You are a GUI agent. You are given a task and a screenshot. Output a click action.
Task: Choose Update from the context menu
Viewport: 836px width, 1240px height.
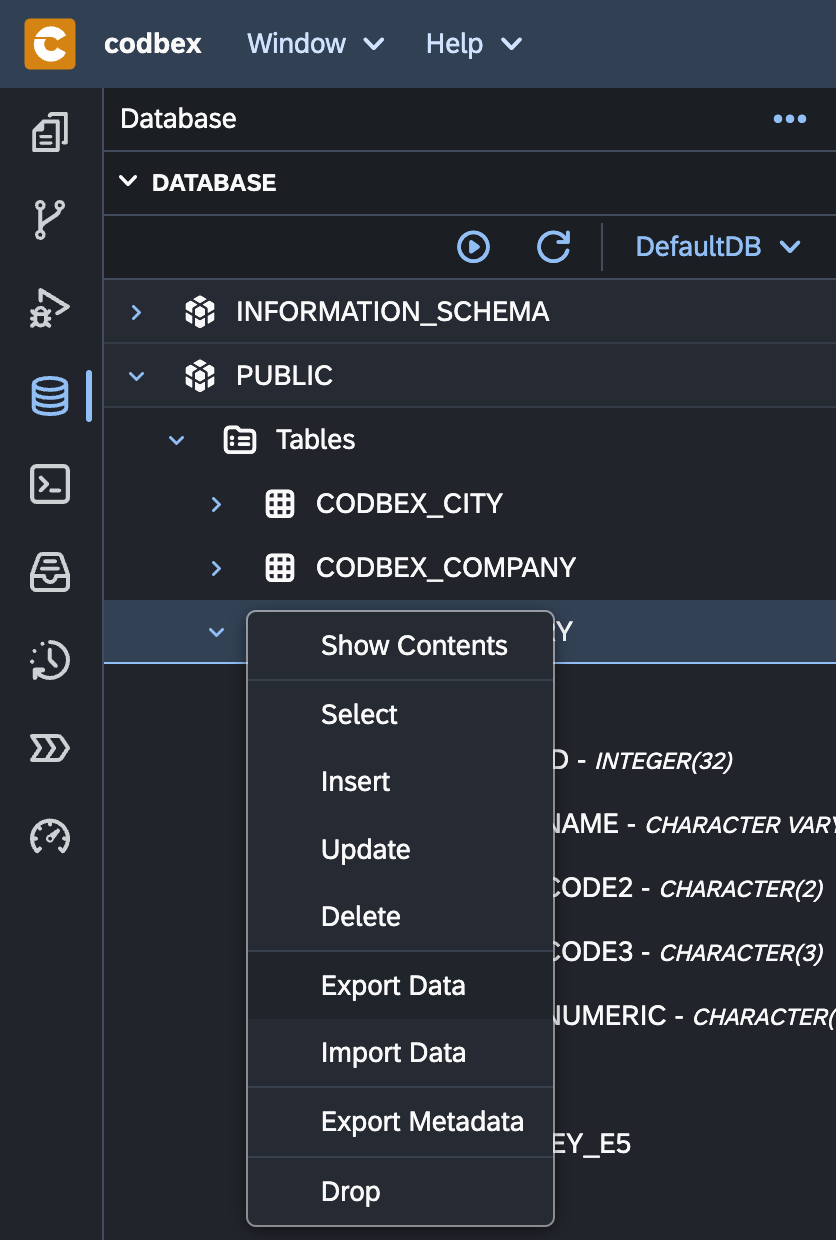[x=400, y=850]
